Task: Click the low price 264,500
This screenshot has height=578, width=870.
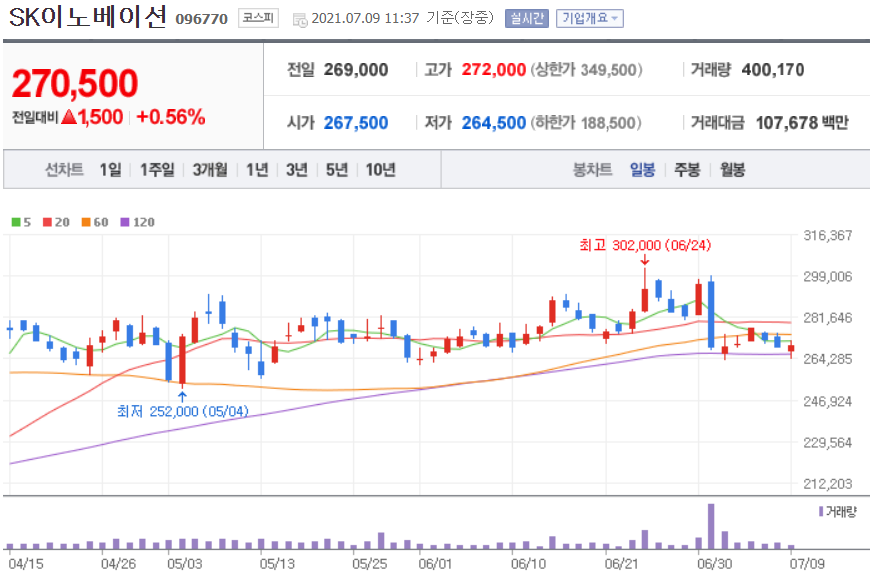Action: coord(493,123)
